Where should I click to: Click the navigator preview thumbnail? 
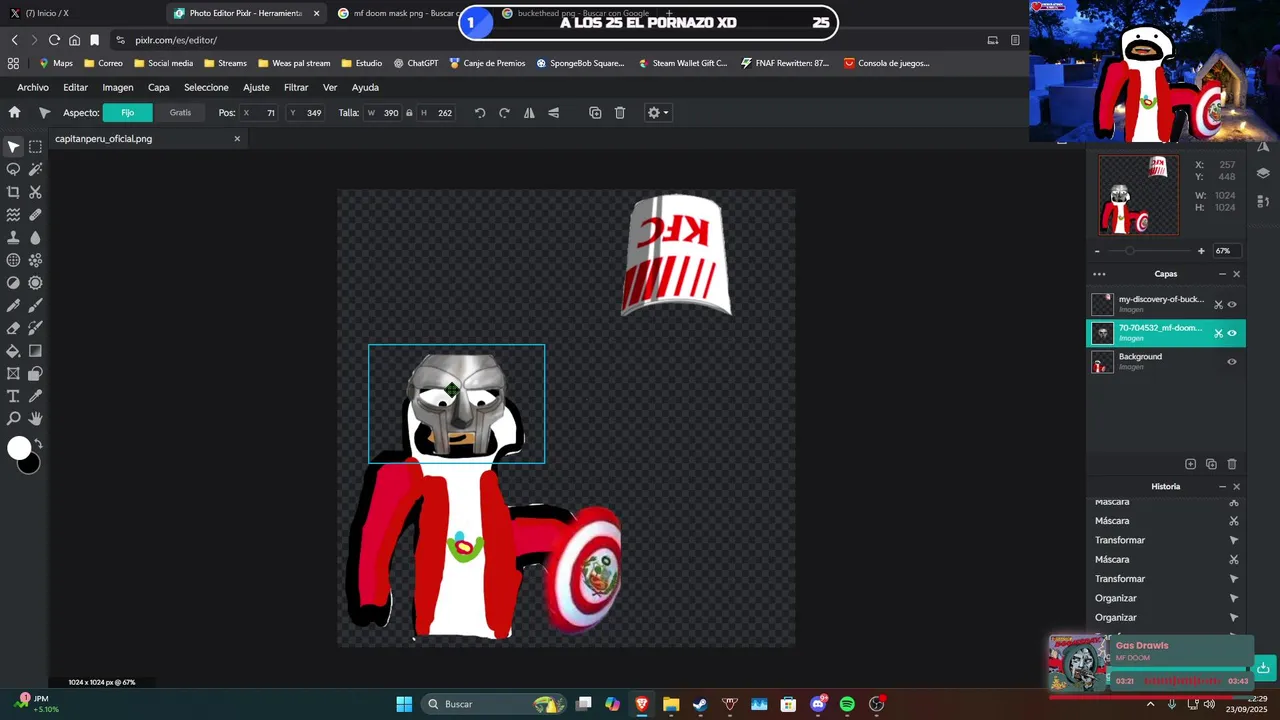point(1138,195)
